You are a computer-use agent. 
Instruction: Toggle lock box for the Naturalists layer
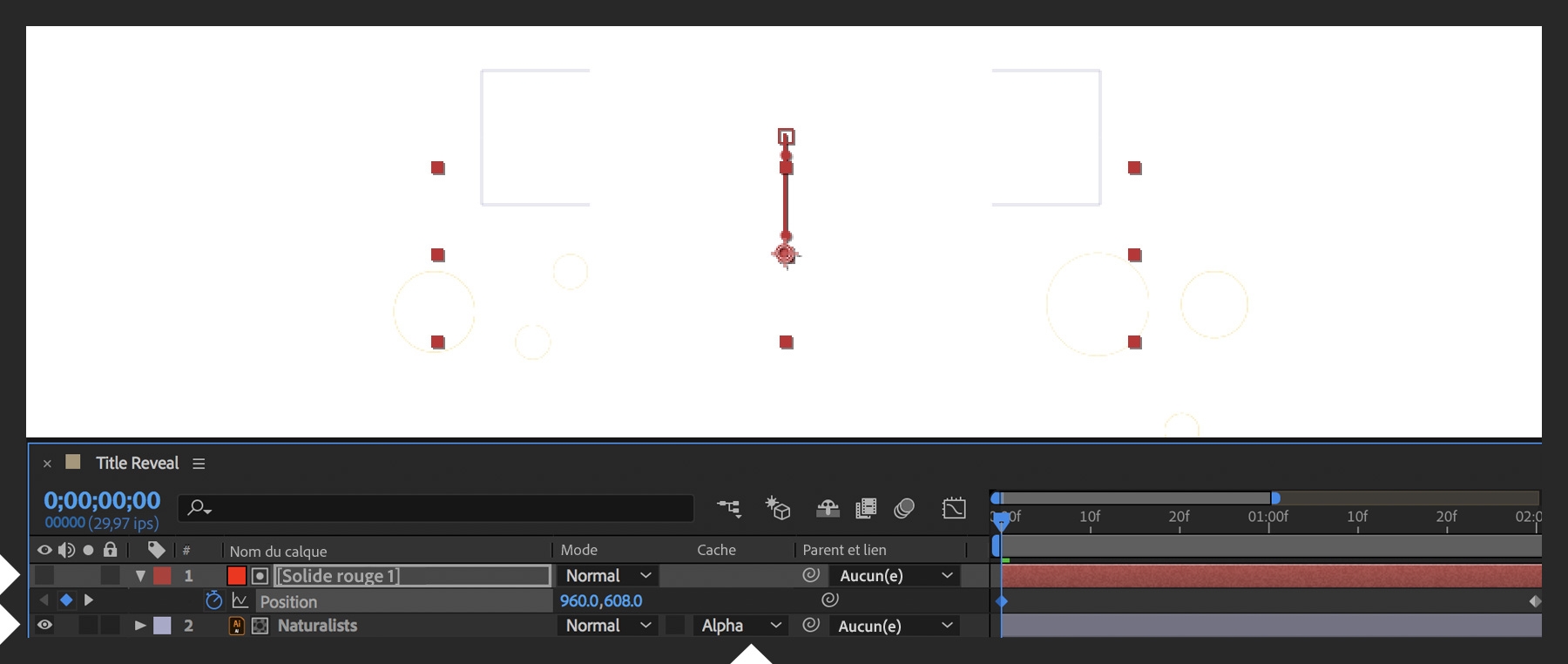click(x=110, y=625)
